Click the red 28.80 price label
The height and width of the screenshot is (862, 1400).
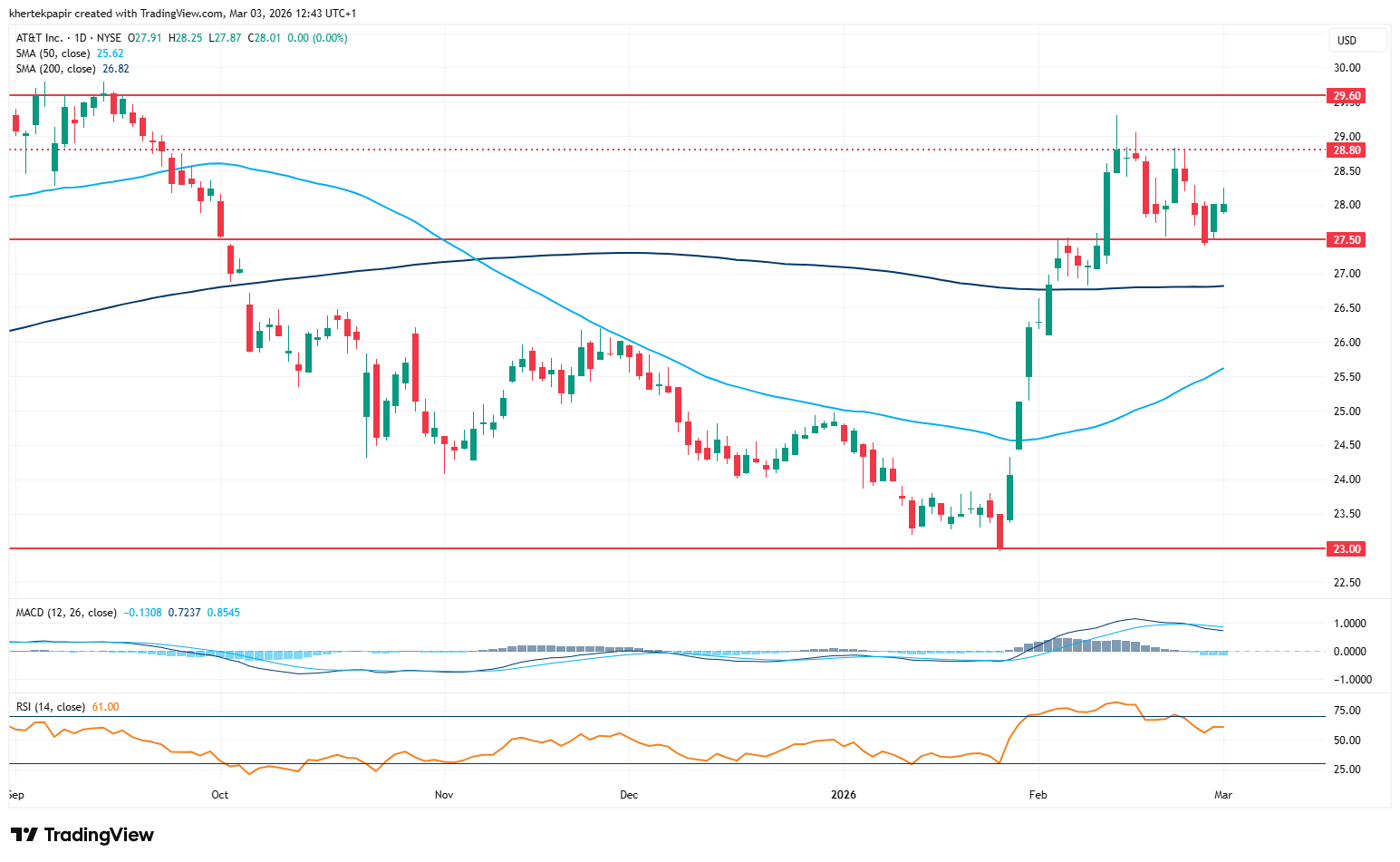point(1347,150)
